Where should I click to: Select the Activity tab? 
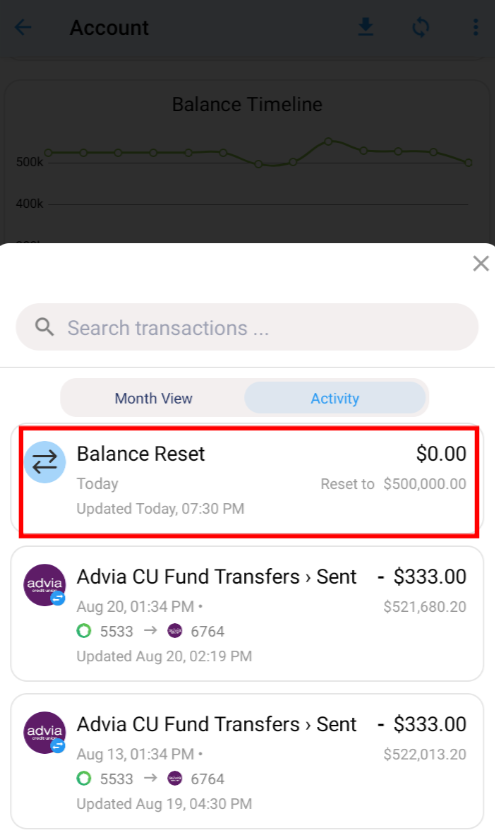coord(335,398)
